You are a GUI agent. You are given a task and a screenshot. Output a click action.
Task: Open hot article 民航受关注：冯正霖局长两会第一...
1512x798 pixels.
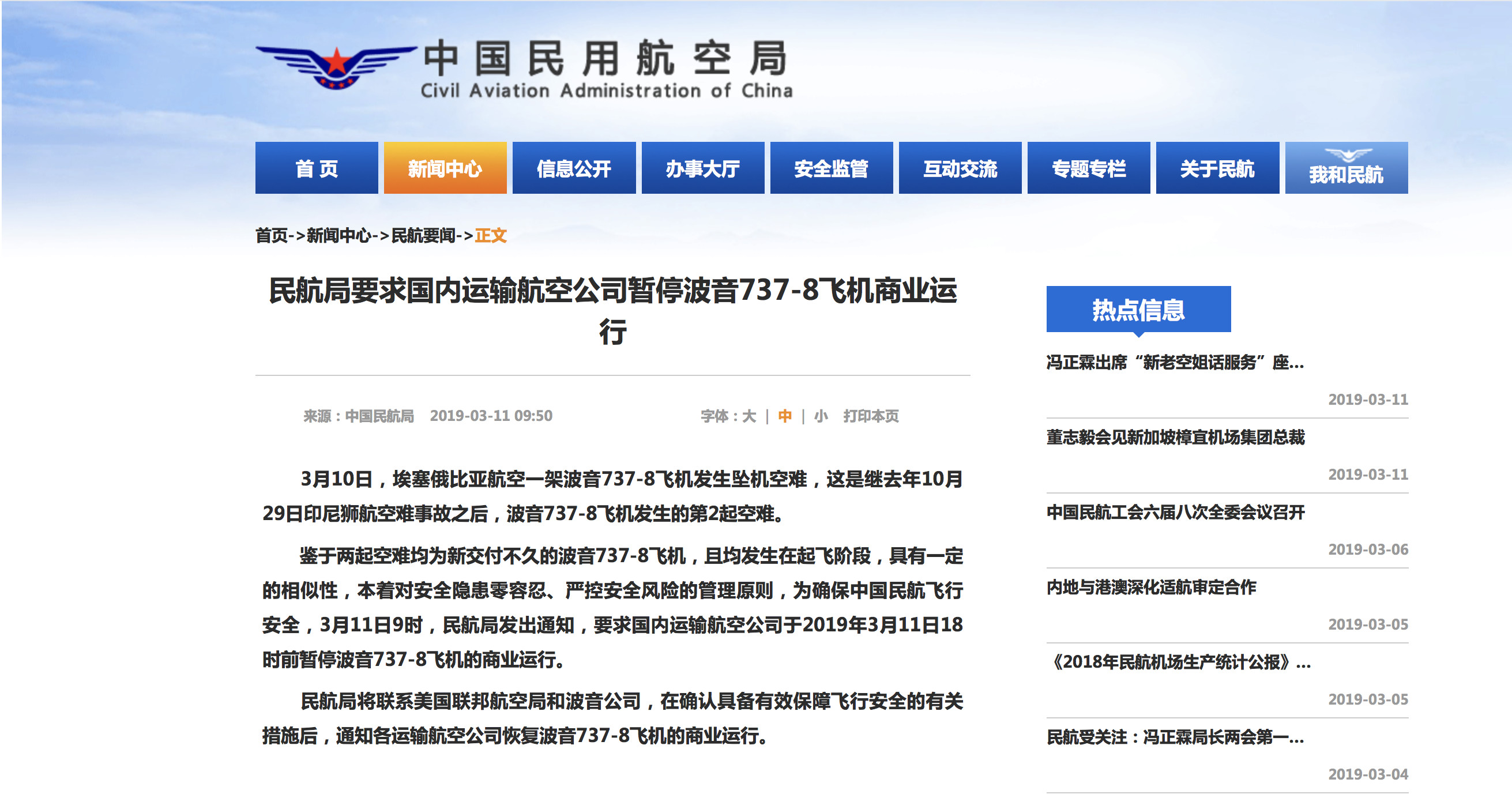(x=1175, y=737)
